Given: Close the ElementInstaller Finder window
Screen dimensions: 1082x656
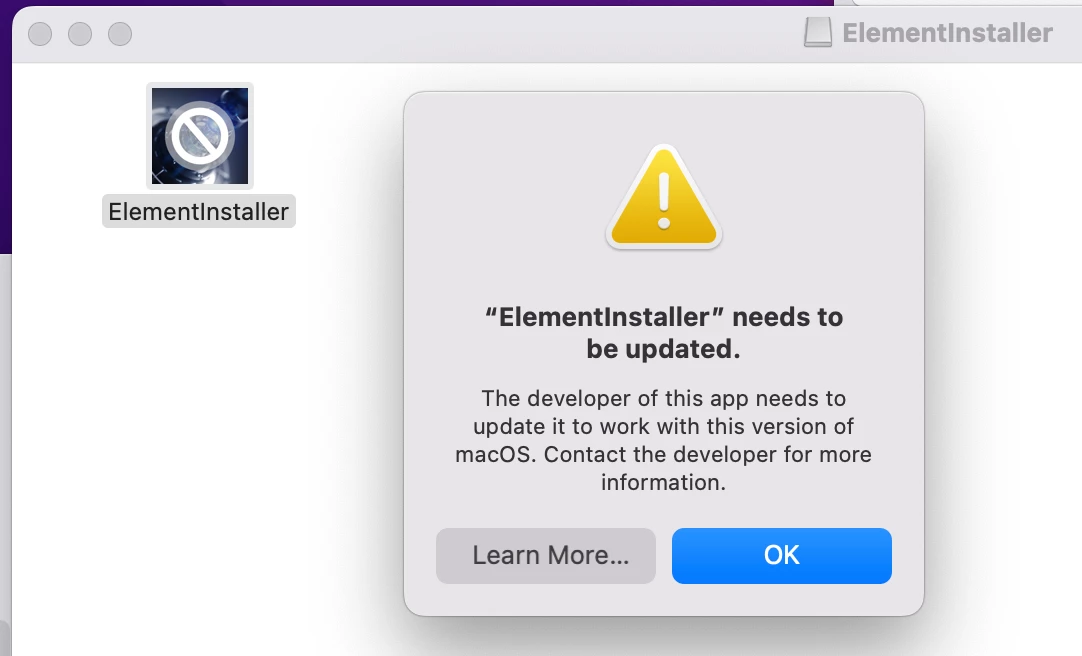Looking at the screenshot, I should pyautogui.click(x=40, y=34).
